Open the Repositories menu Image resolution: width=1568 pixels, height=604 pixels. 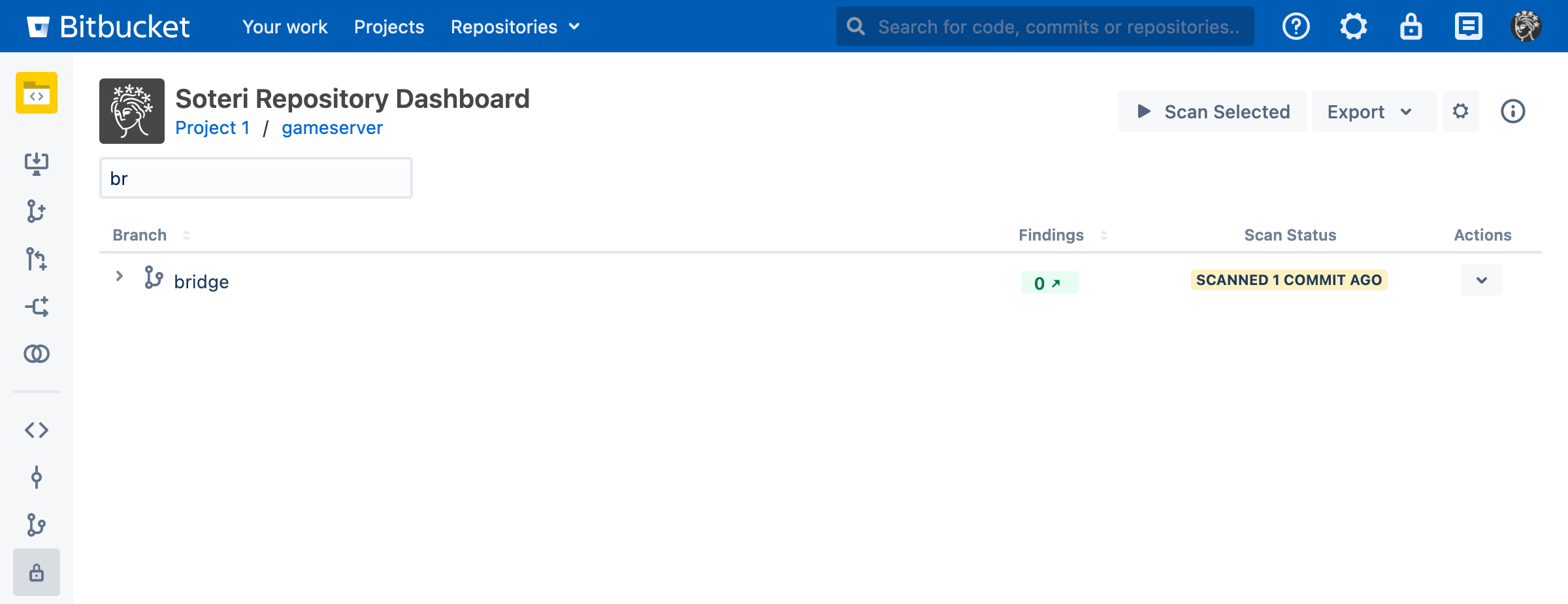tap(515, 27)
